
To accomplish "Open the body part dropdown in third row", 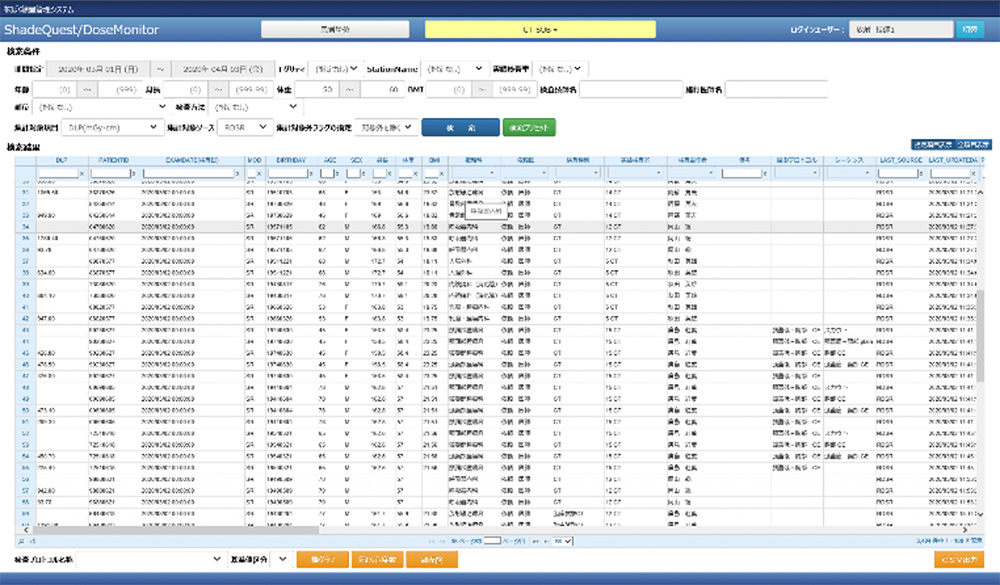I will (101, 107).
